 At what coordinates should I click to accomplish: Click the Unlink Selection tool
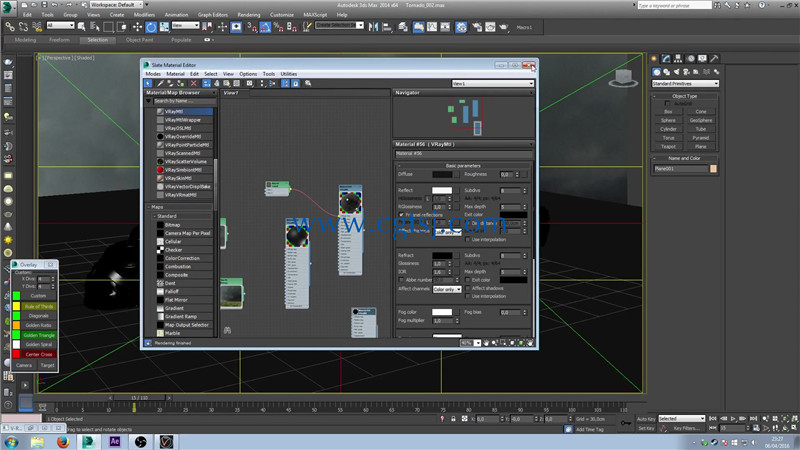pyautogui.click(x=23, y=27)
